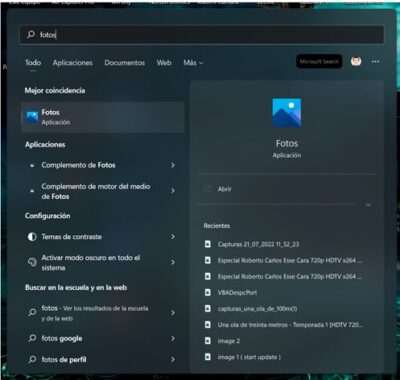
Task: Click file icon for Capturas 21_07_2022
Action: [208, 244]
